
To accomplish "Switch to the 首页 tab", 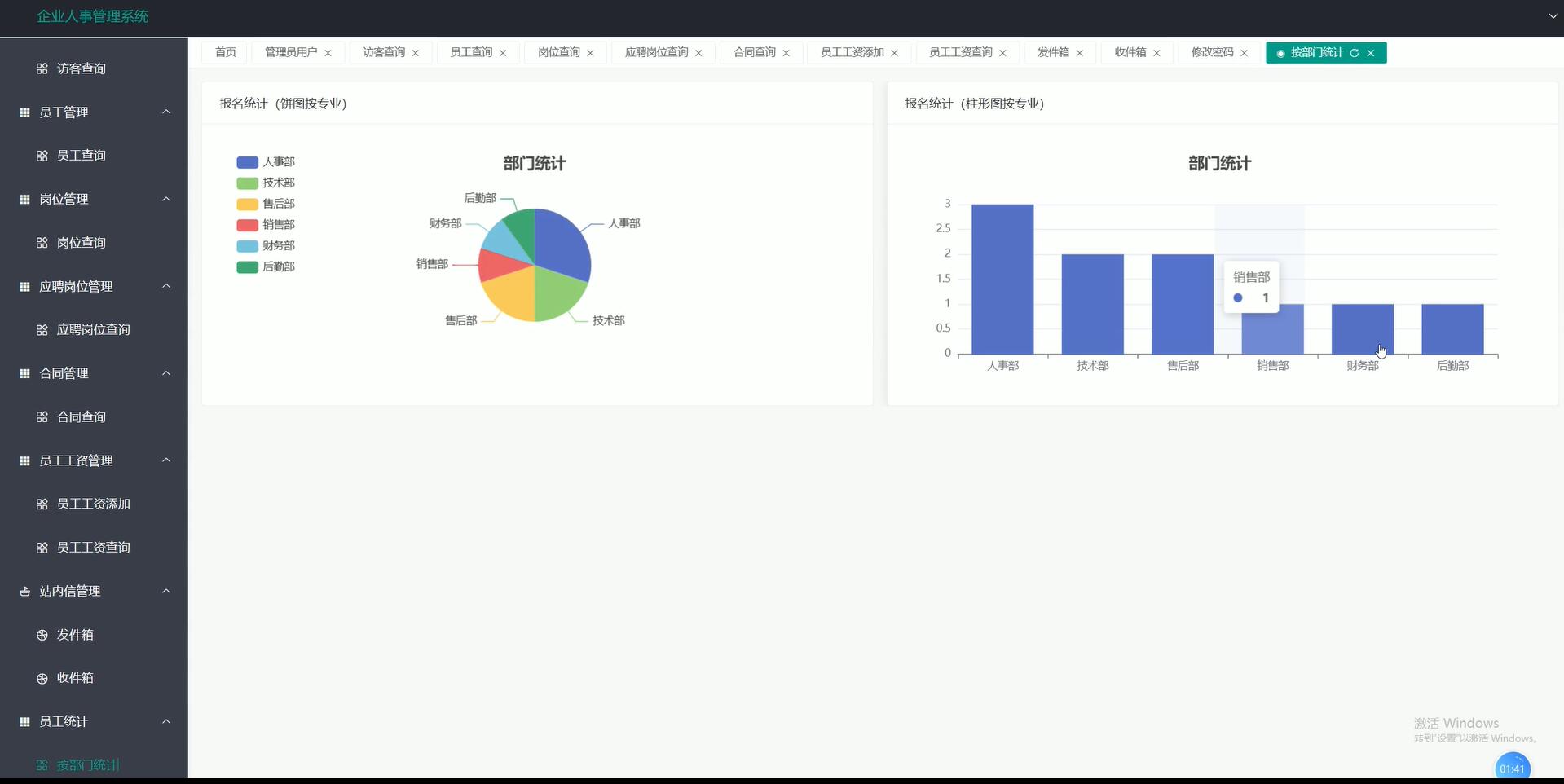I will point(226,52).
